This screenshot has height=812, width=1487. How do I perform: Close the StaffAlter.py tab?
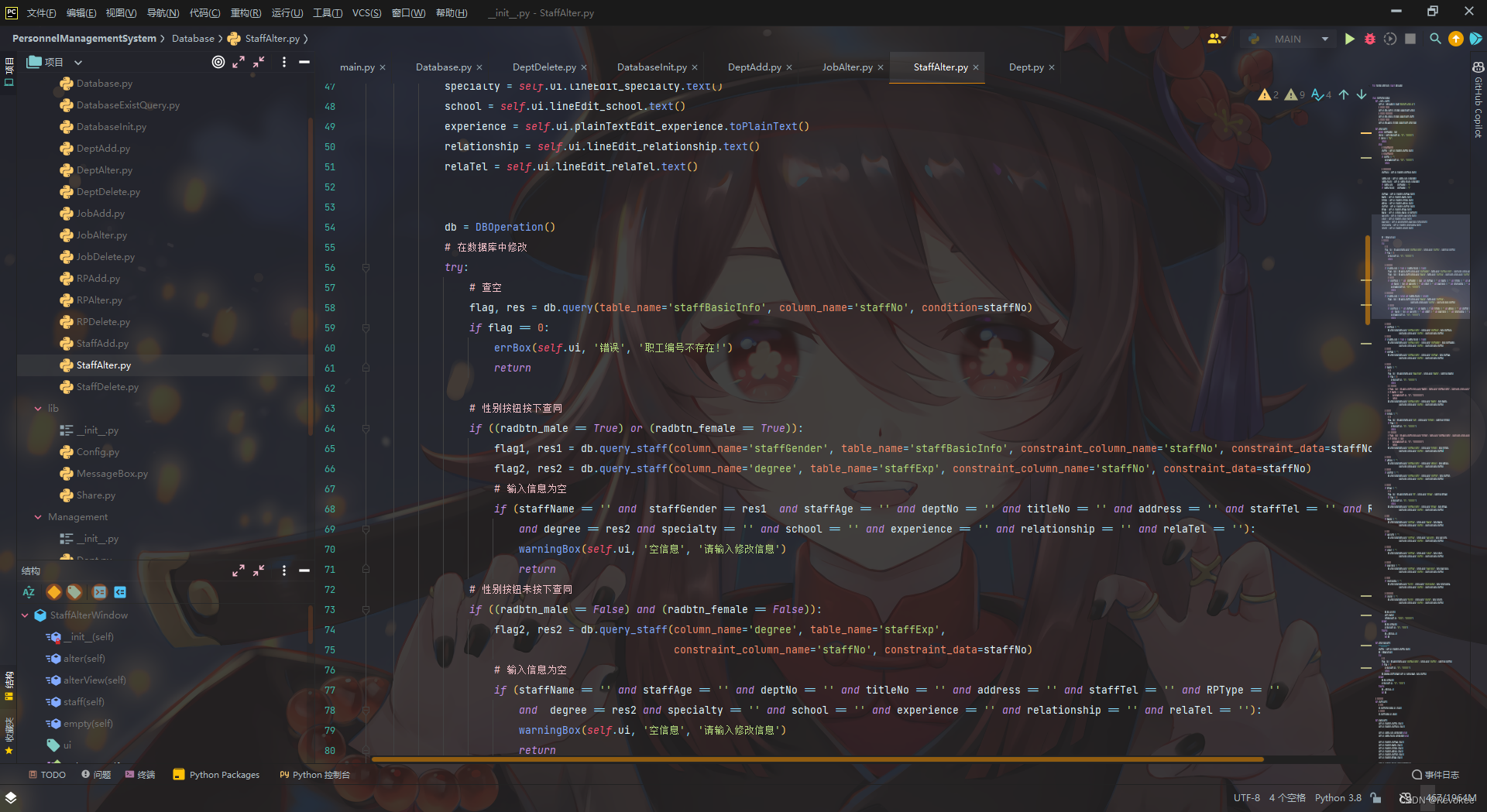pyautogui.click(x=976, y=68)
